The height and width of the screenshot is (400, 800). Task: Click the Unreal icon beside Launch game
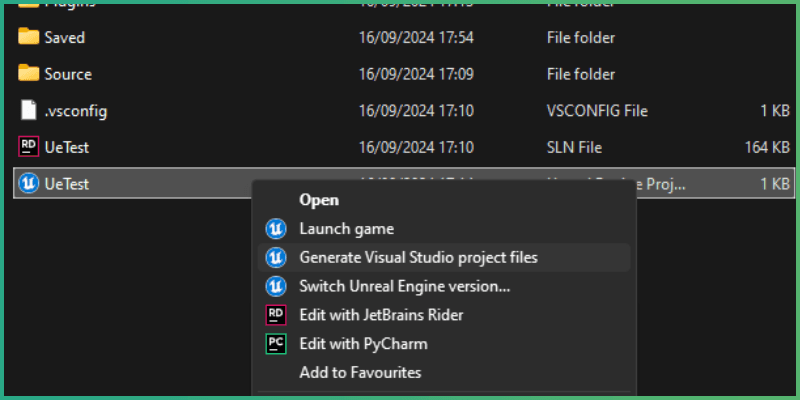click(x=276, y=229)
